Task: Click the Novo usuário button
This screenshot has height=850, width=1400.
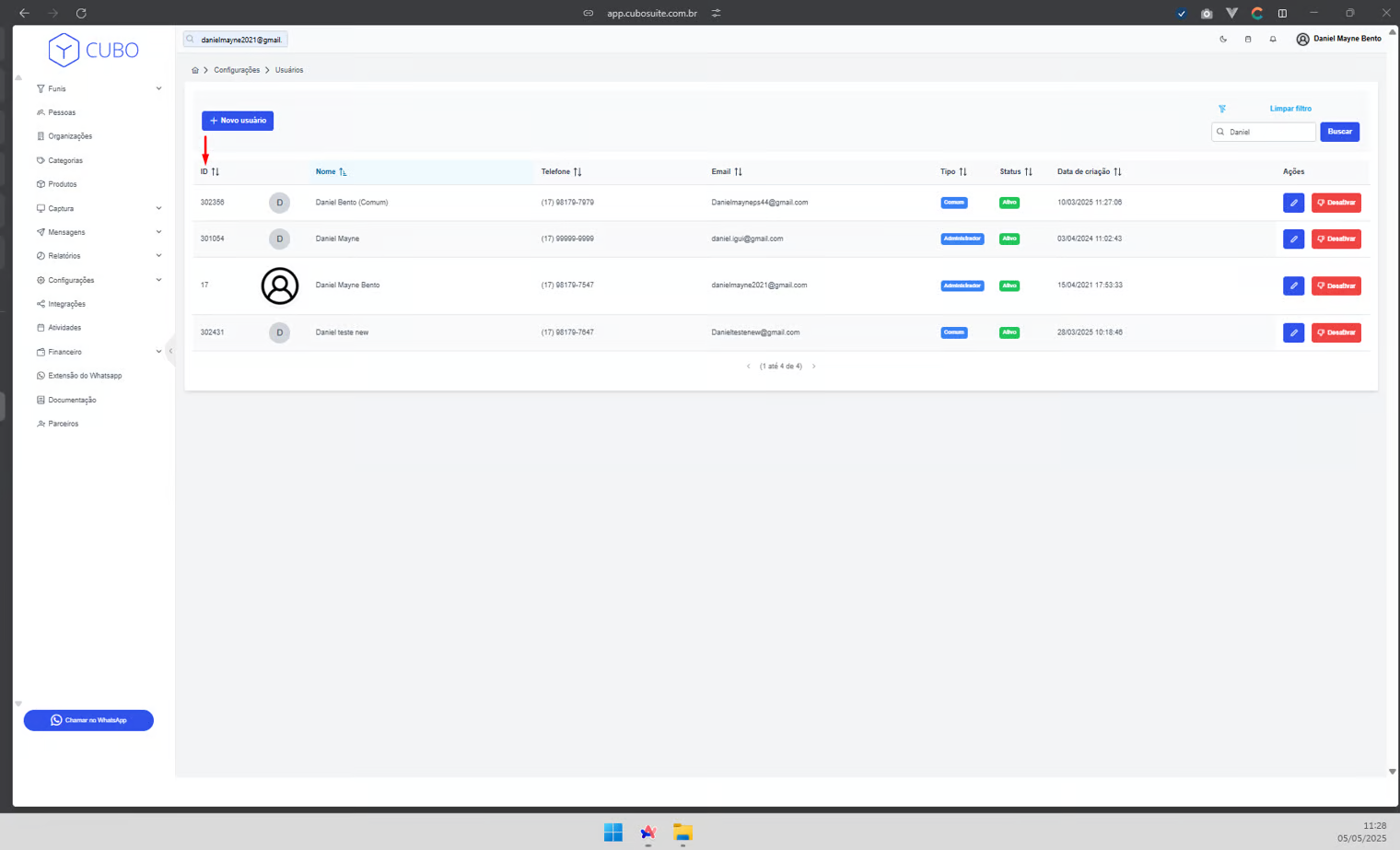Action: pyautogui.click(x=238, y=121)
